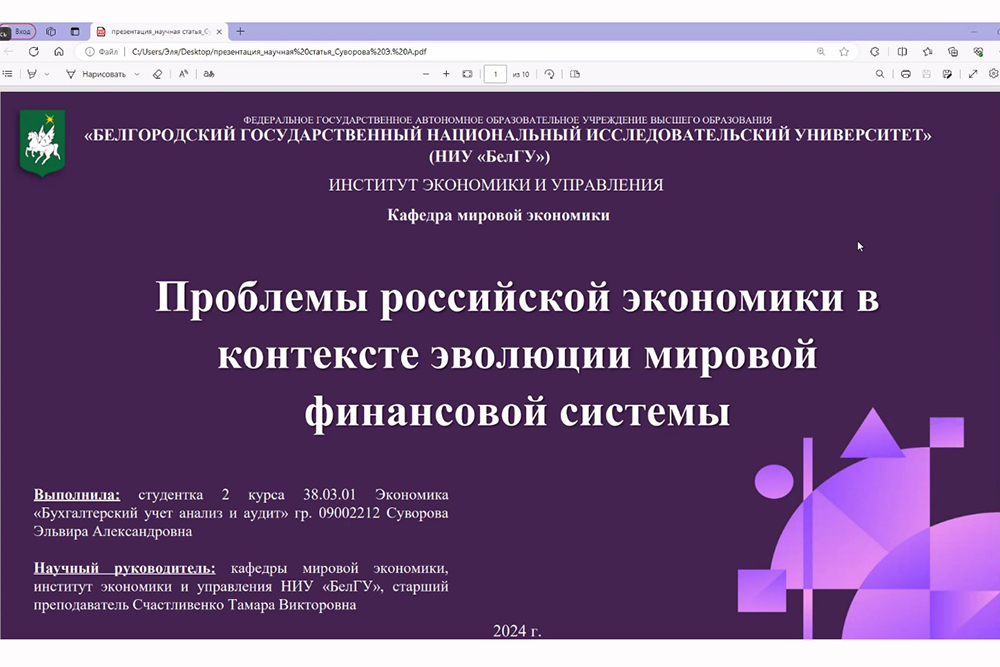Image resolution: width=1000 pixels, height=667 pixels.
Task: Open find in PDF search
Action: coord(880,74)
